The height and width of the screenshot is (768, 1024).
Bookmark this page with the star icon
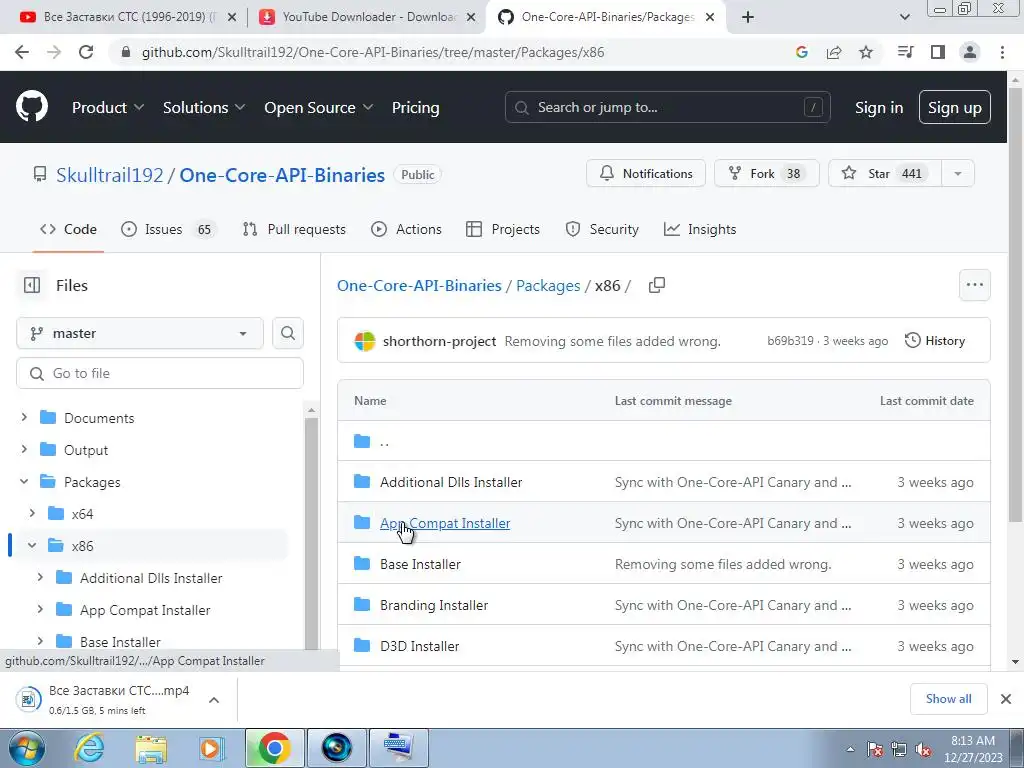coord(866,52)
